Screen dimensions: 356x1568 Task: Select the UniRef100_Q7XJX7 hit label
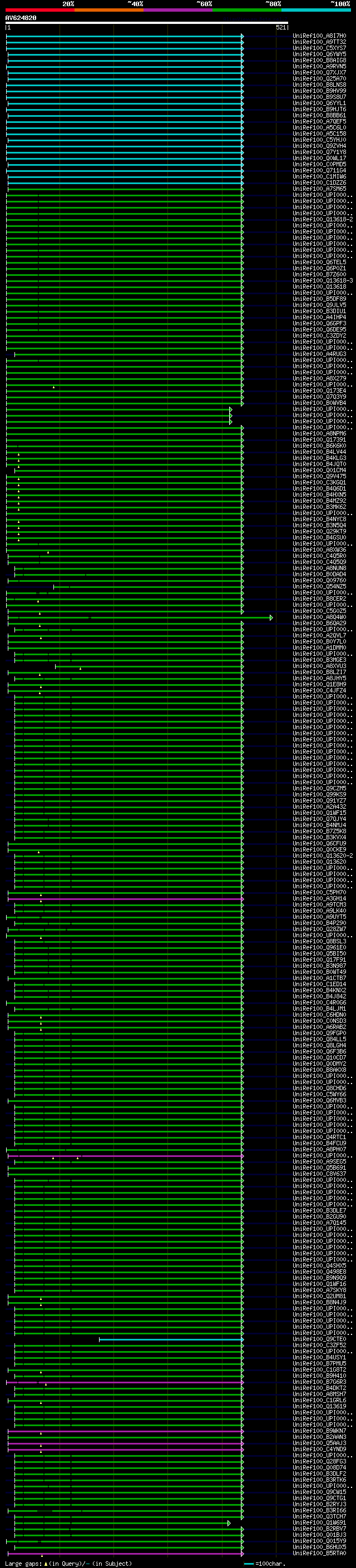319,72
